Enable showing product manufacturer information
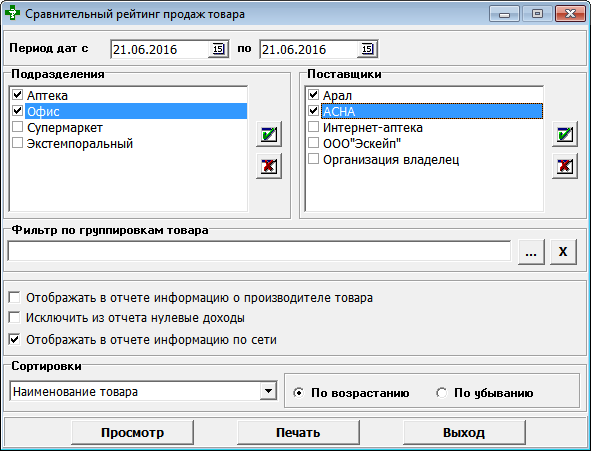The height and width of the screenshot is (451, 591). click(14, 298)
